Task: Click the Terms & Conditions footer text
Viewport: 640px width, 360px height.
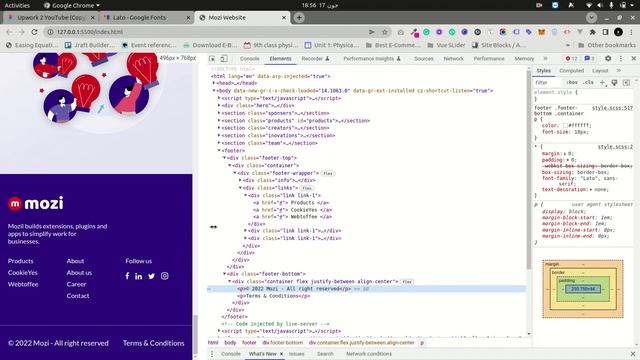Action: pyautogui.click(x=153, y=343)
